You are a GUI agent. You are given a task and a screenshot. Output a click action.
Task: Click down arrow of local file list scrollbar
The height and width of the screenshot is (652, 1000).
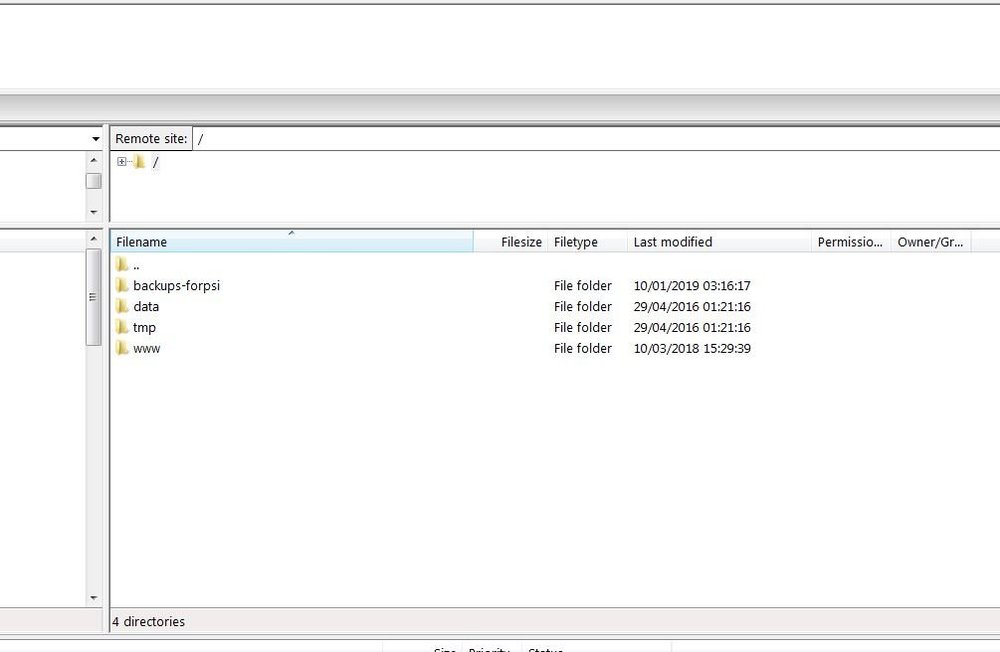[x=94, y=598]
